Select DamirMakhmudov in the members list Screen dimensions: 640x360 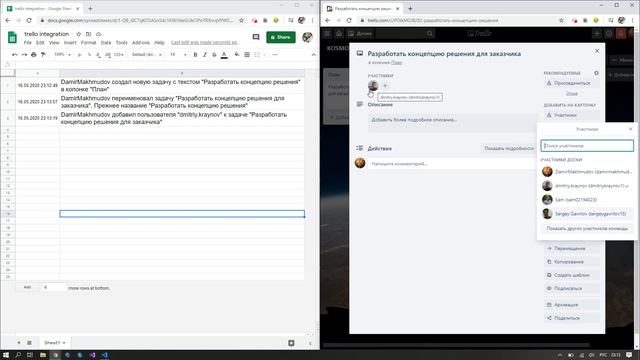tap(587, 172)
